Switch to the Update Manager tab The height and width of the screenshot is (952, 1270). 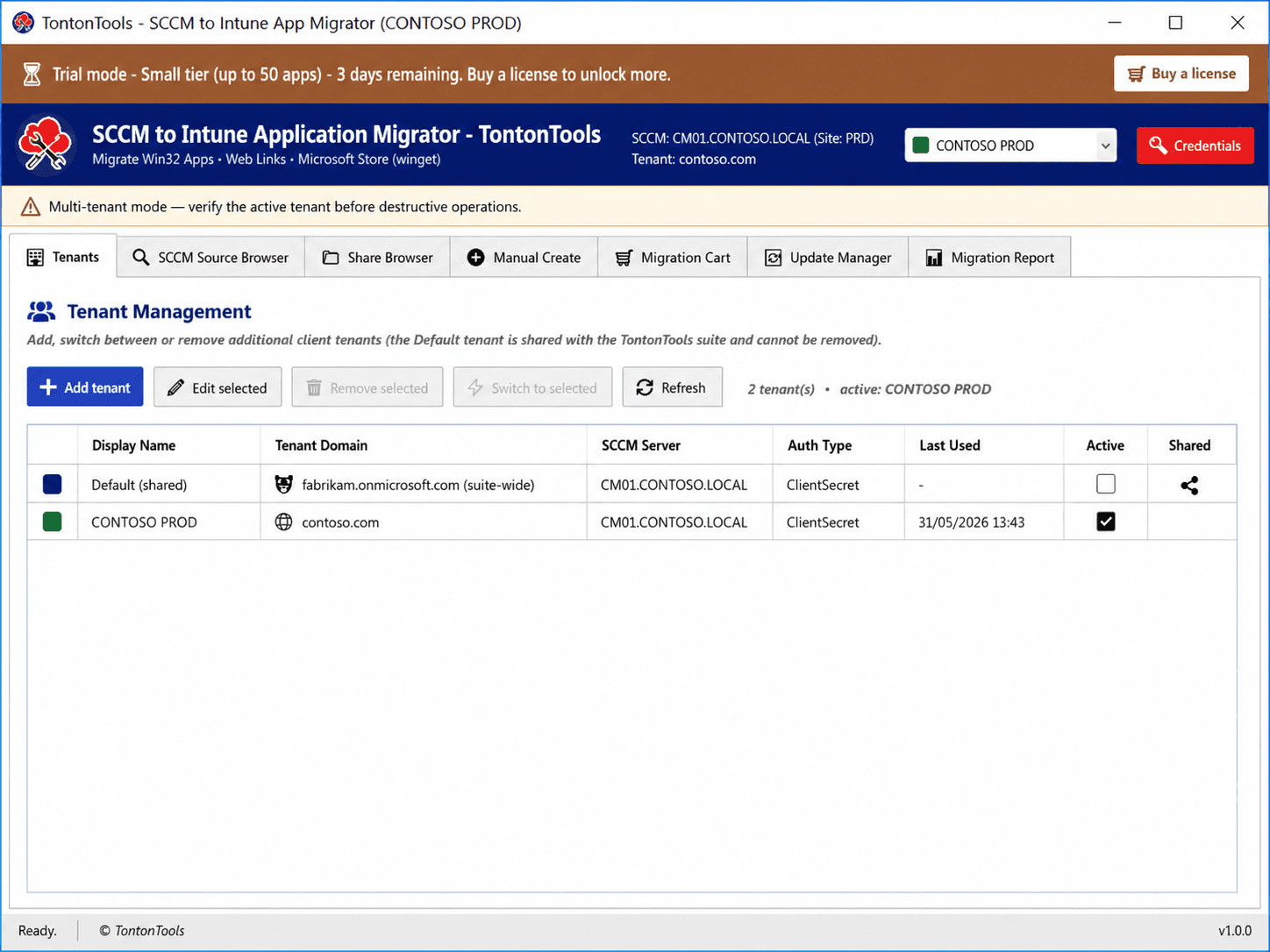pos(828,258)
